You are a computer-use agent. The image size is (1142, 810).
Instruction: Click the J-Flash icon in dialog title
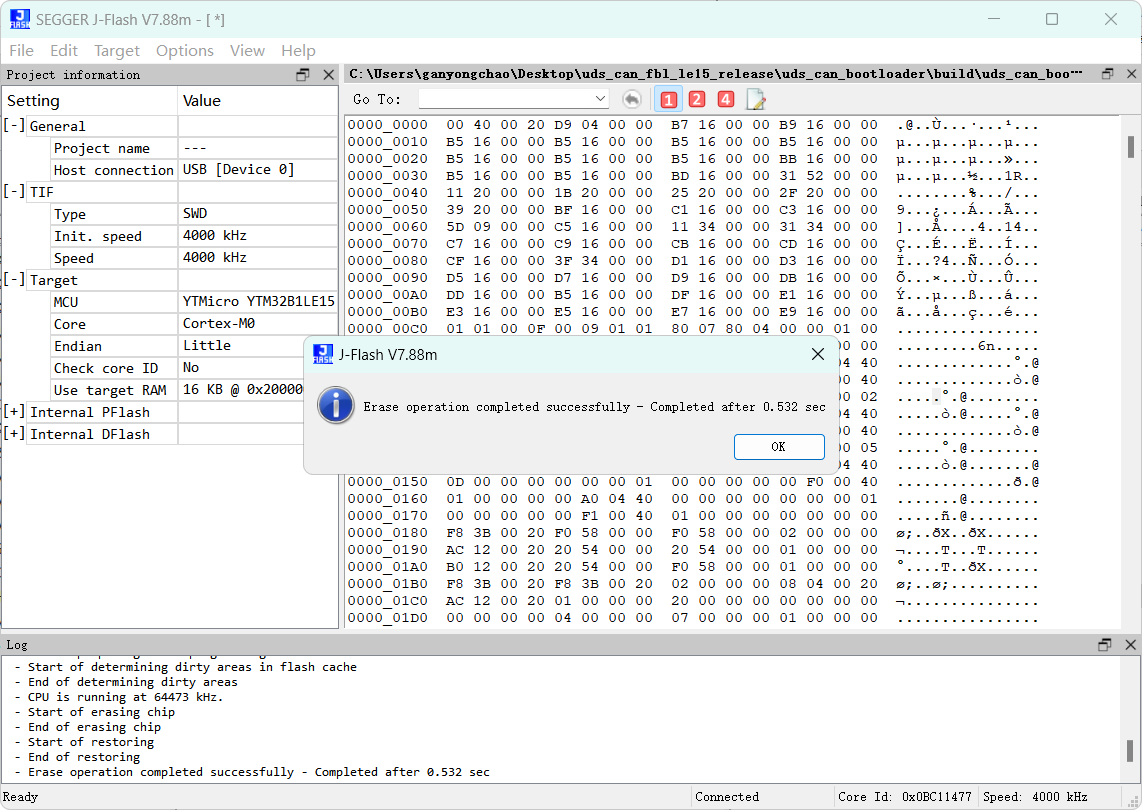pyautogui.click(x=323, y=354)
